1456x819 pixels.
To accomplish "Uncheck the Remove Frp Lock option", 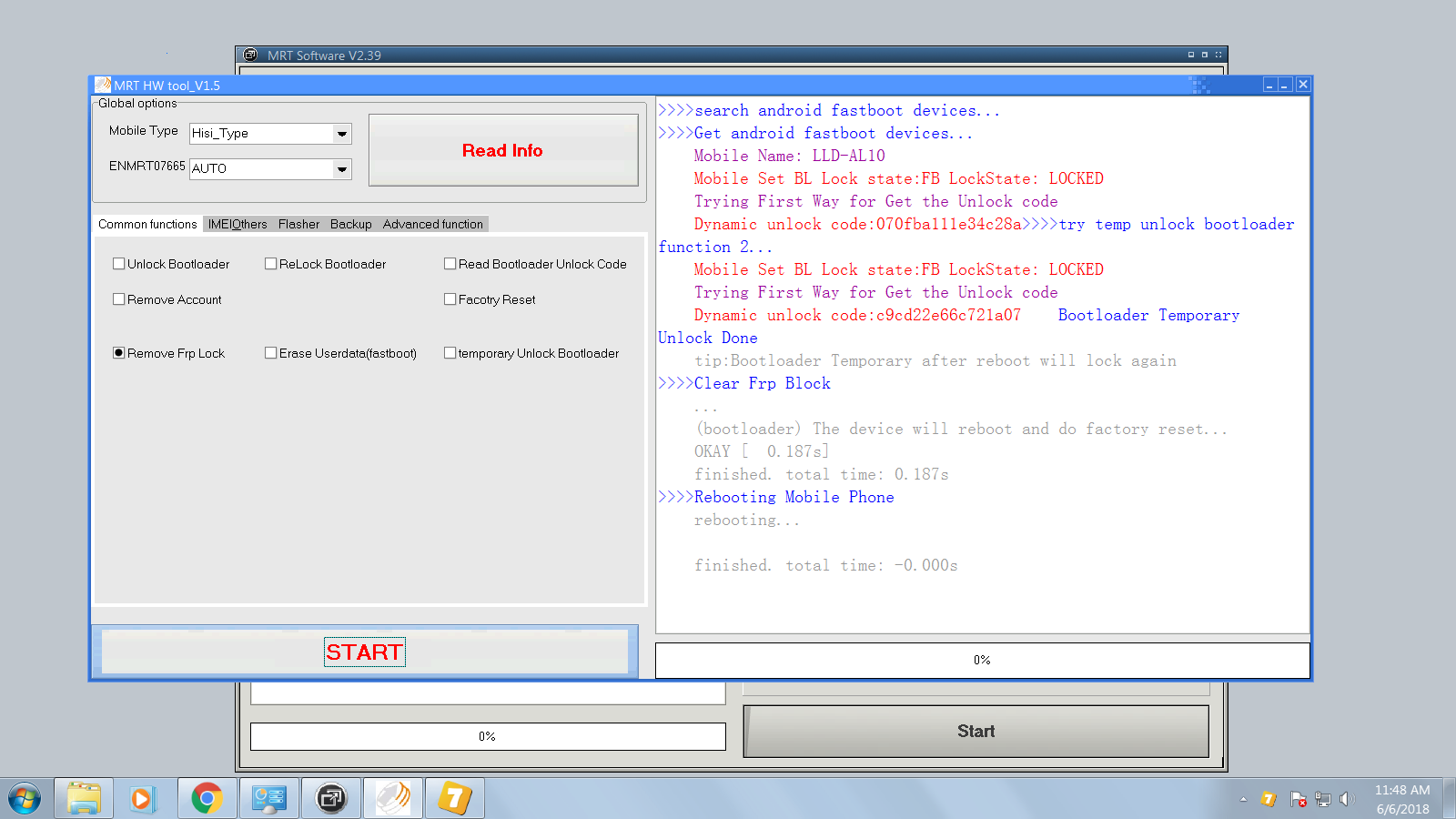I will 118,353.
